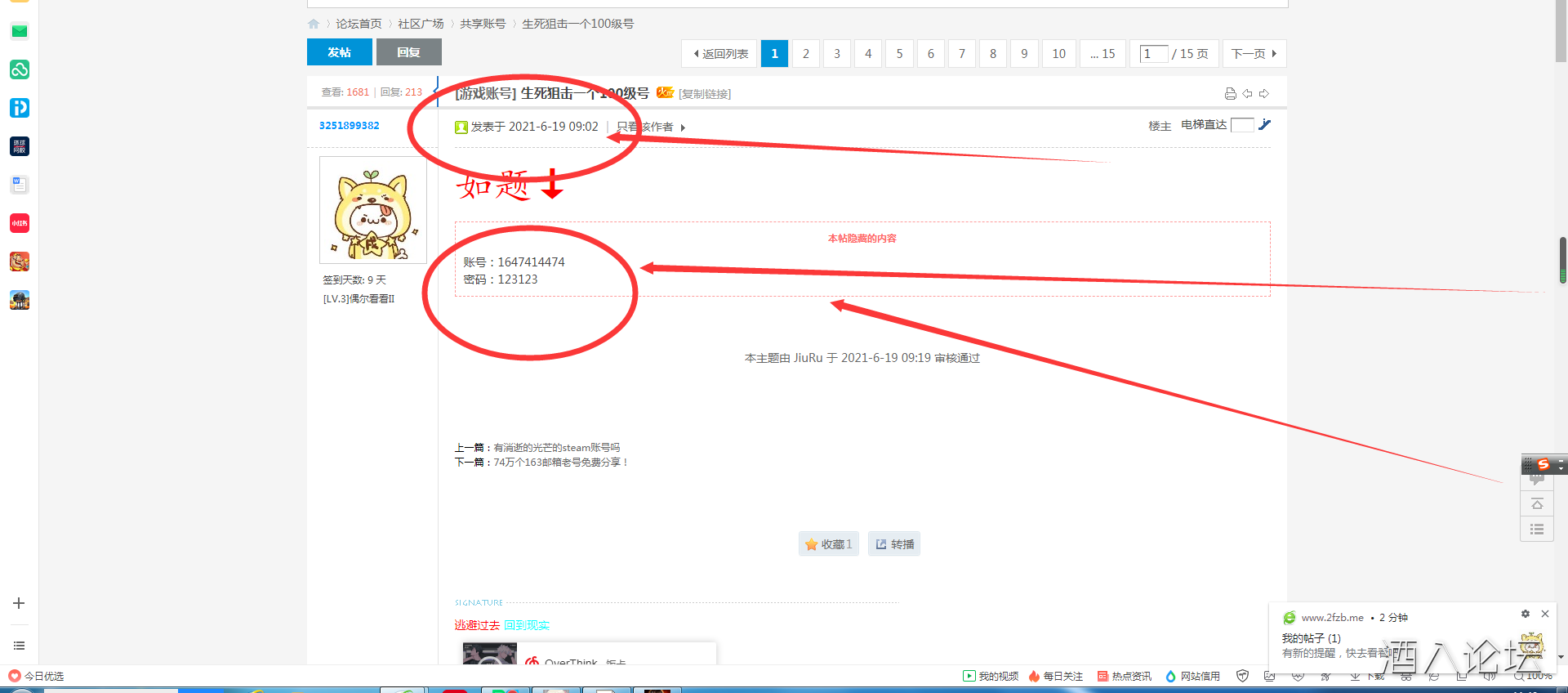Click the 发帖 button
This screenshot has width=1568, height=693.
click(x=340, y=52)
